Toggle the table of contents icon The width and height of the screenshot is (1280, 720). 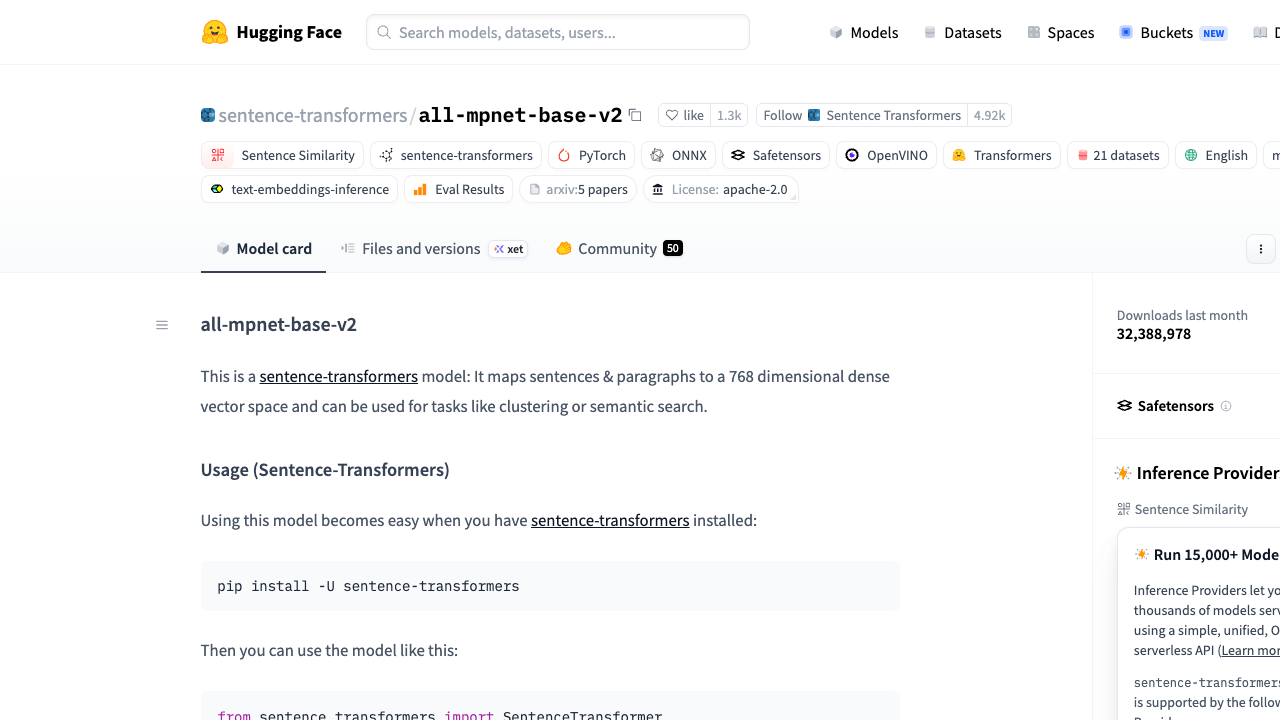[162, 325]
